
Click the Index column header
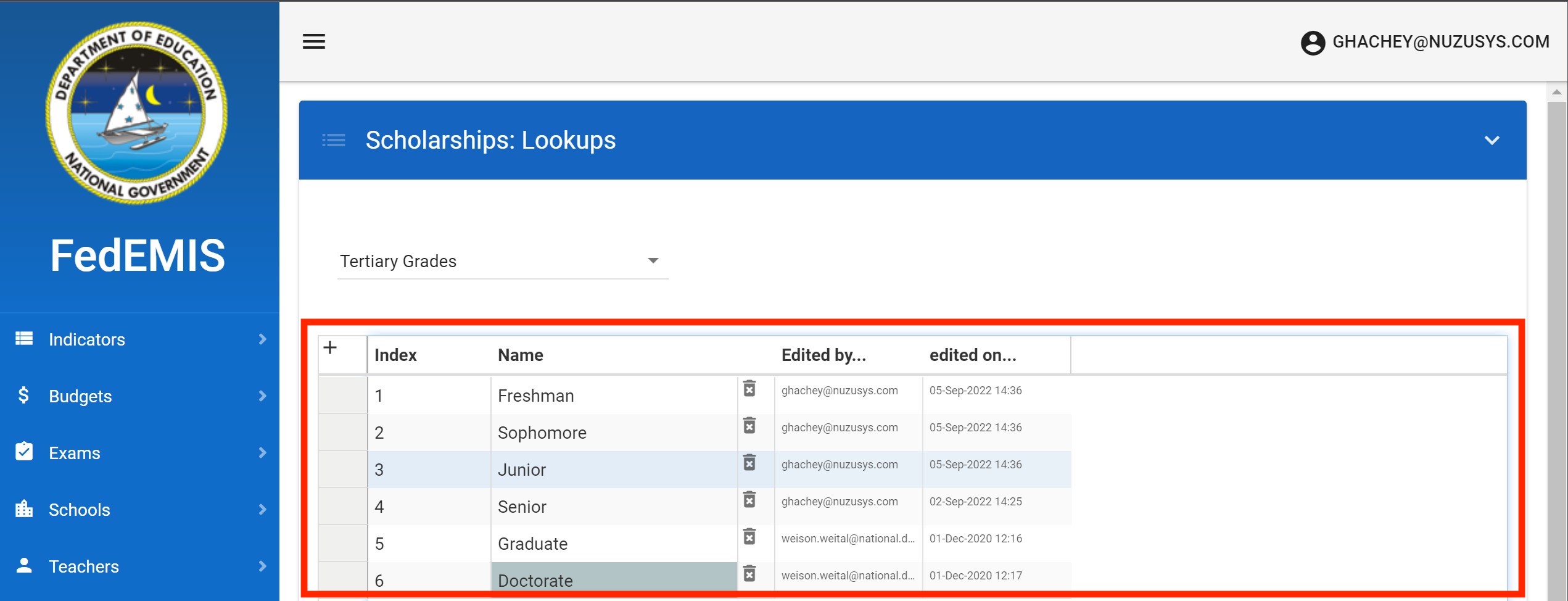point(395,355)
